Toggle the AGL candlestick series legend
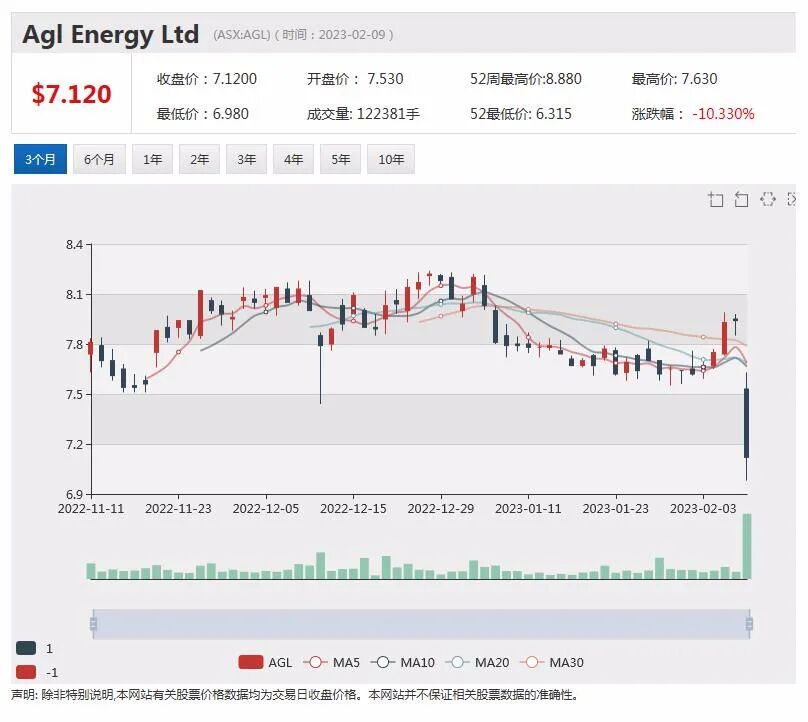Screen dimensions: 808x722 (265, 662)
